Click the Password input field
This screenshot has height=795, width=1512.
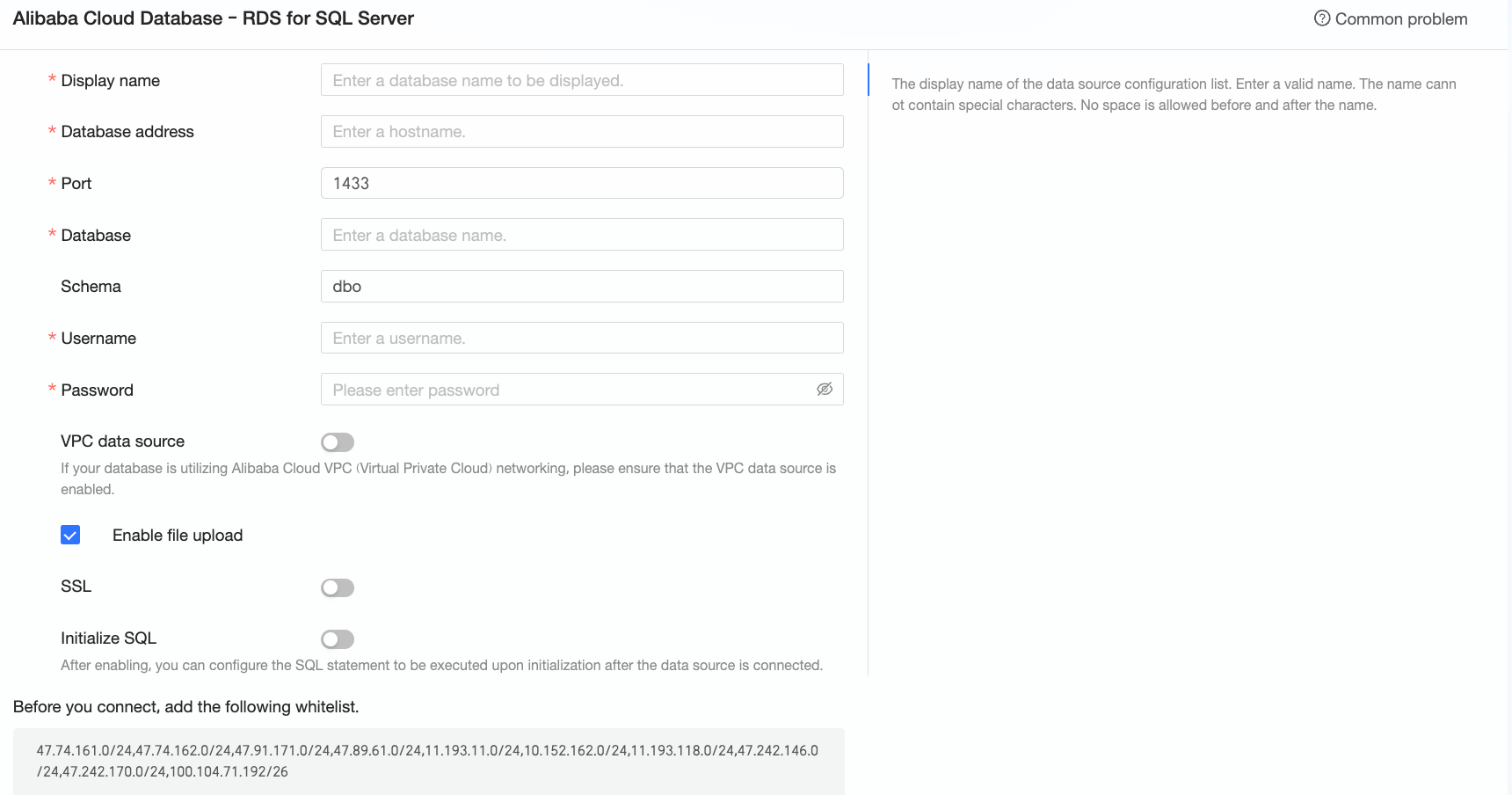point(582,390)
